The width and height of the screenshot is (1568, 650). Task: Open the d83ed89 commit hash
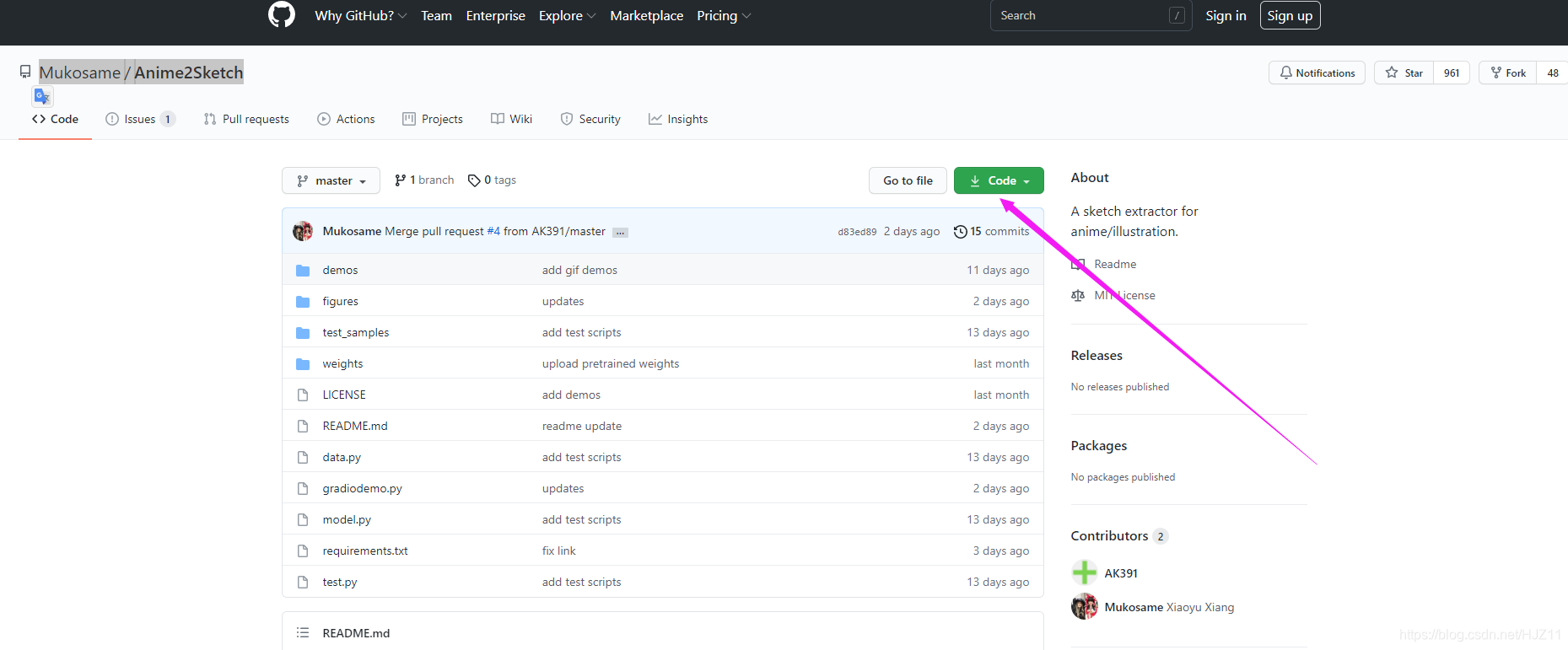857,232
